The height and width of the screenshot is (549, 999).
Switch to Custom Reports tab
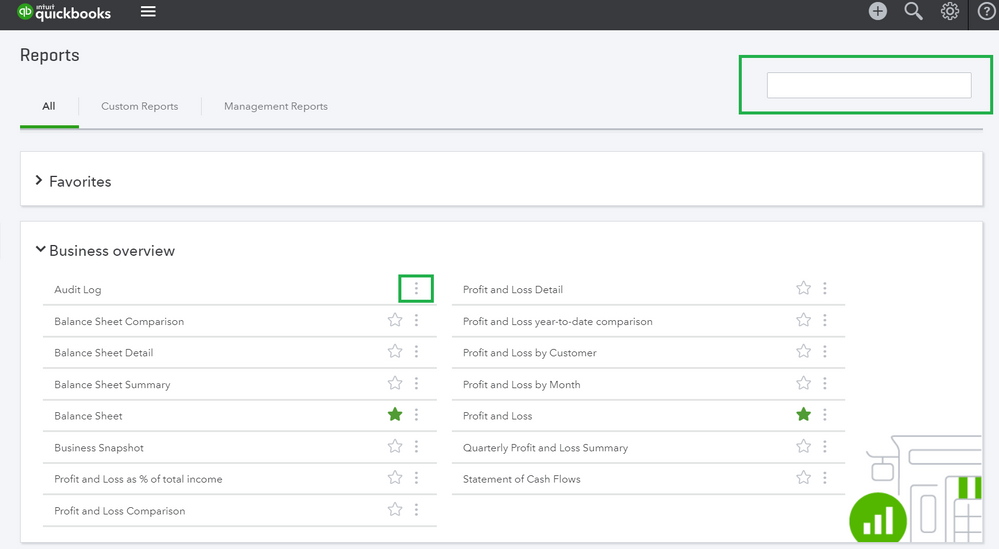(x=139, y=106)
